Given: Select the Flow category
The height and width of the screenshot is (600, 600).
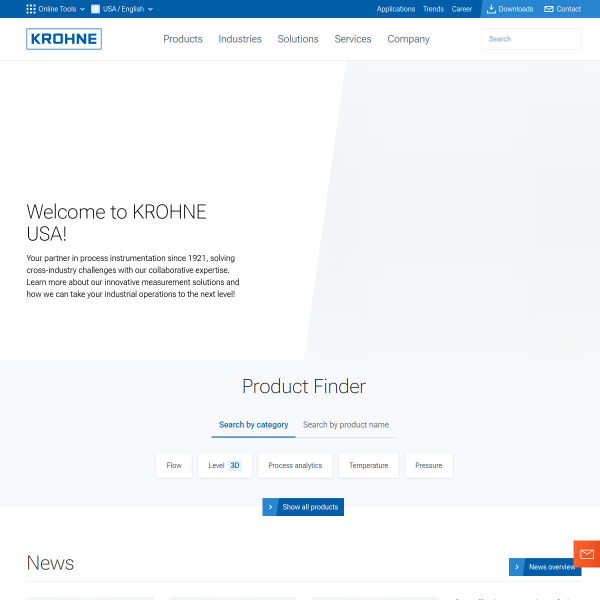Looking at the screenshot, I should pos(174,466).
